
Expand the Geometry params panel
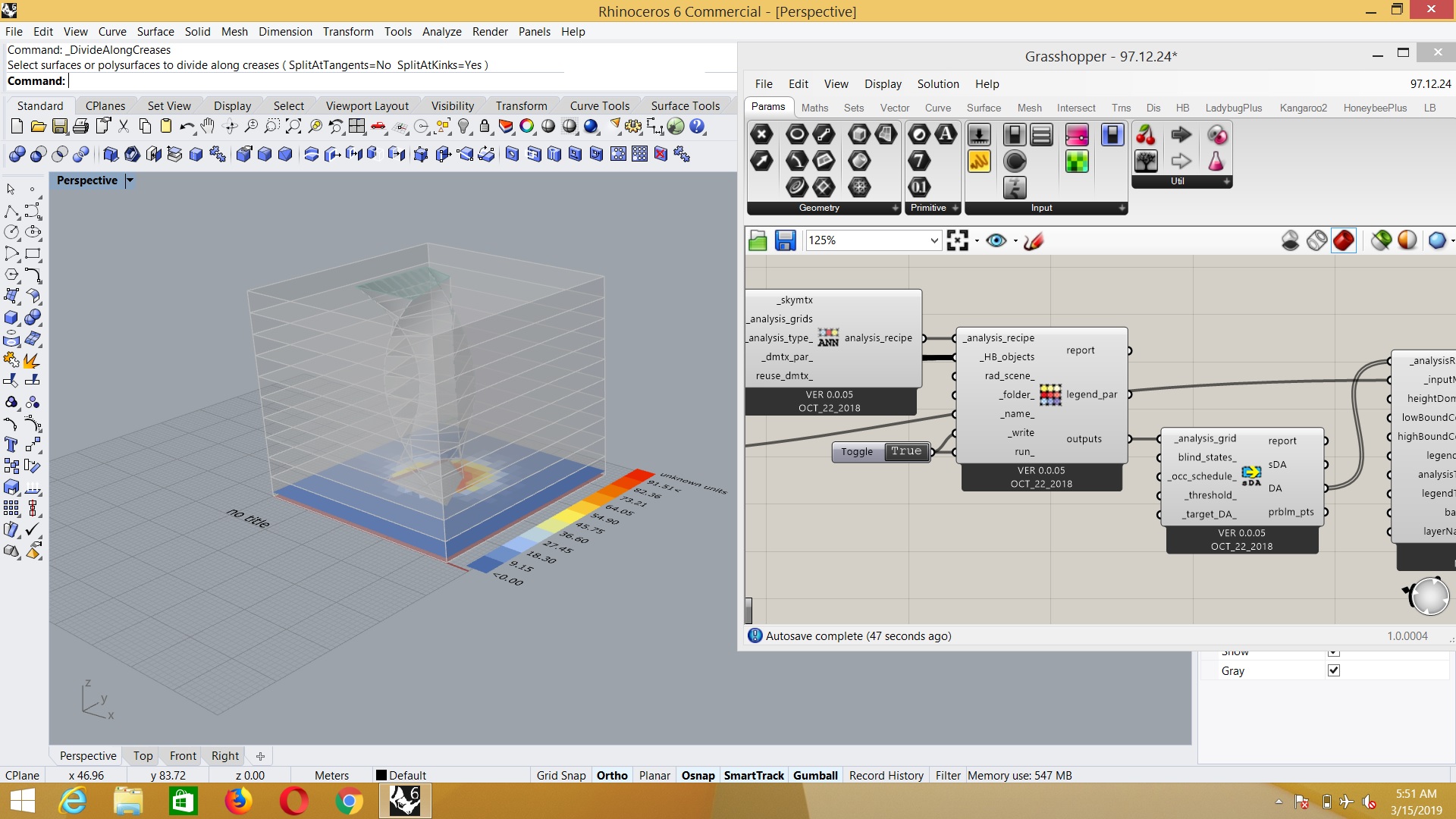(x=896, y=208)
